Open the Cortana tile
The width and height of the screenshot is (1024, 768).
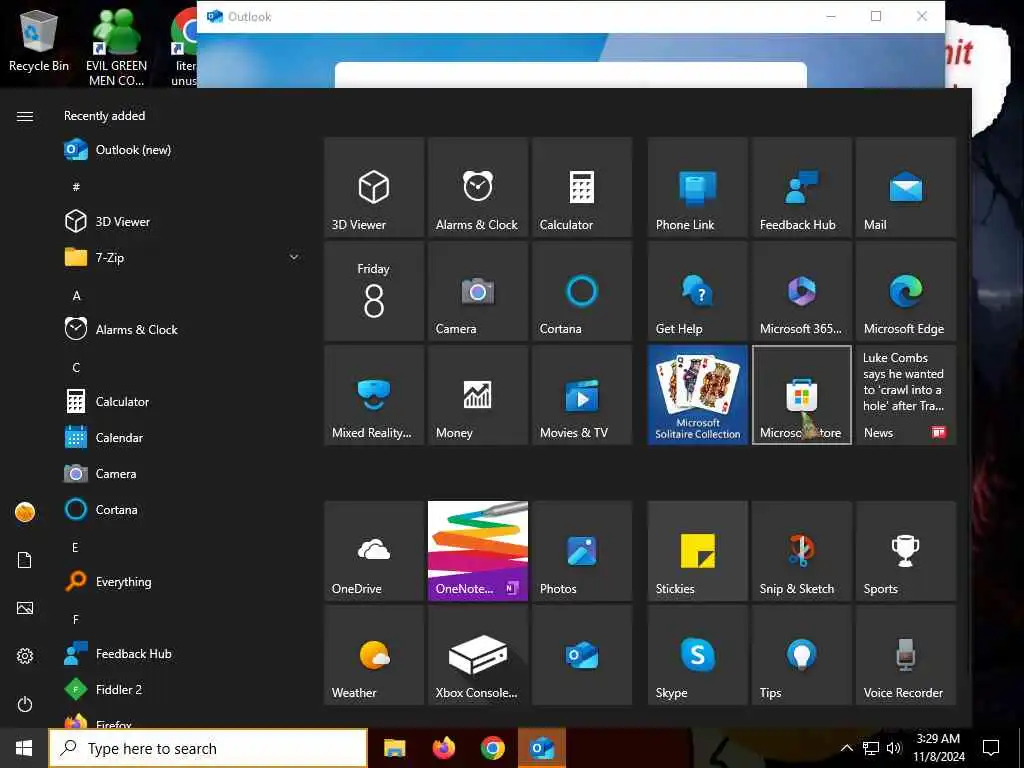(x=581, y=291)
